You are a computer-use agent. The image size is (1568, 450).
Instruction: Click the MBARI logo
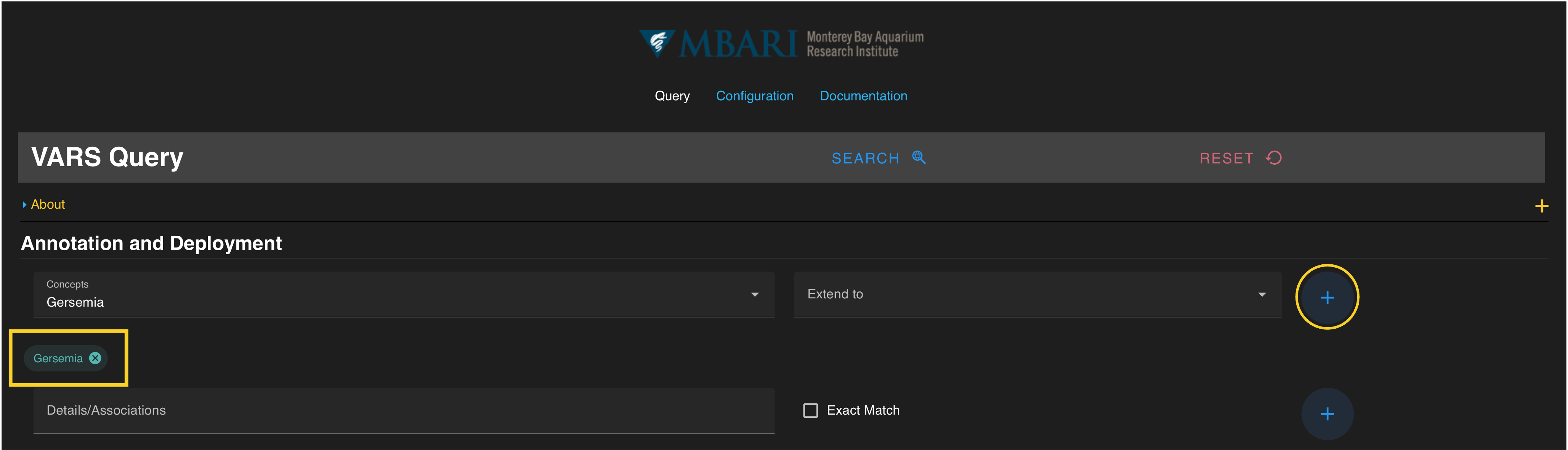point(781,44)
